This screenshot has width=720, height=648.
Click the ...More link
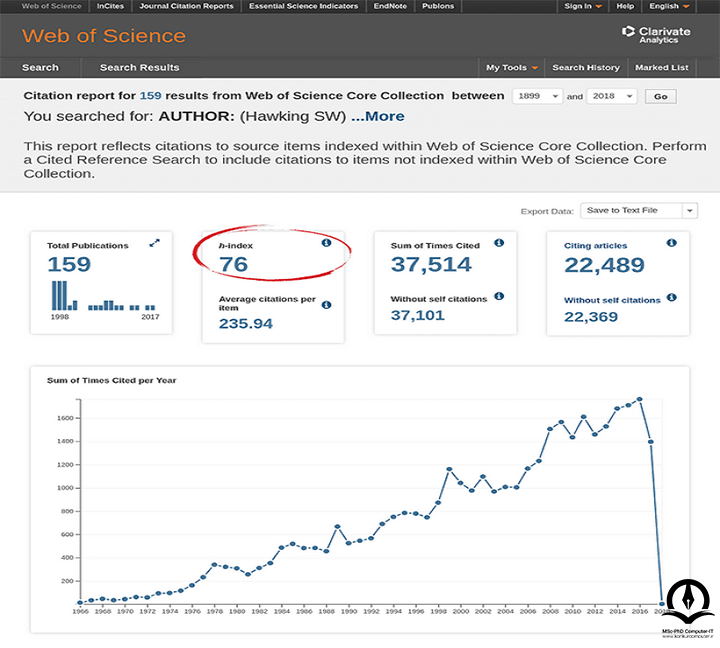pyautogui.click(x=377, y=116)
